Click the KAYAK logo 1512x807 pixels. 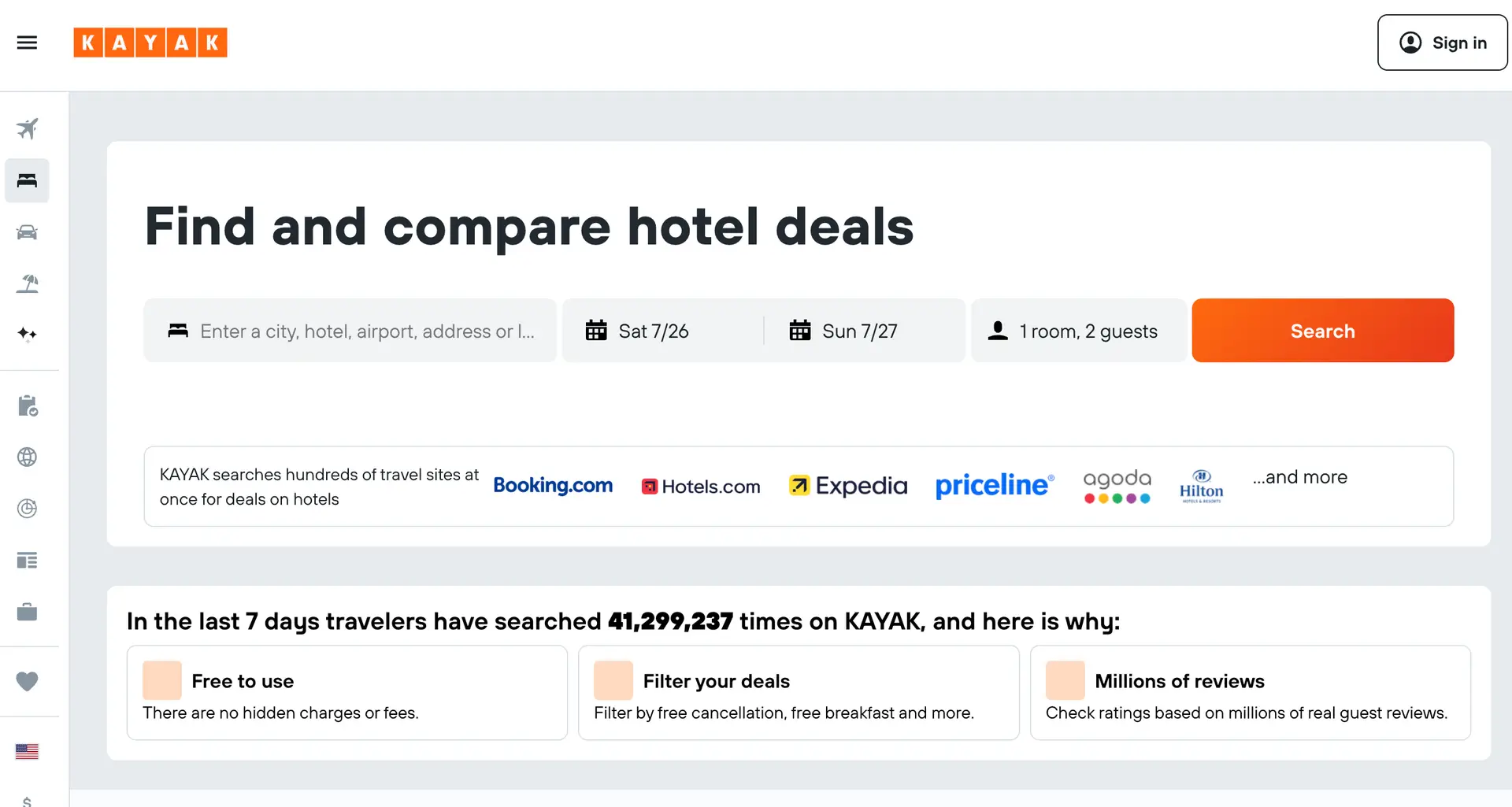[x=150, y=43]
